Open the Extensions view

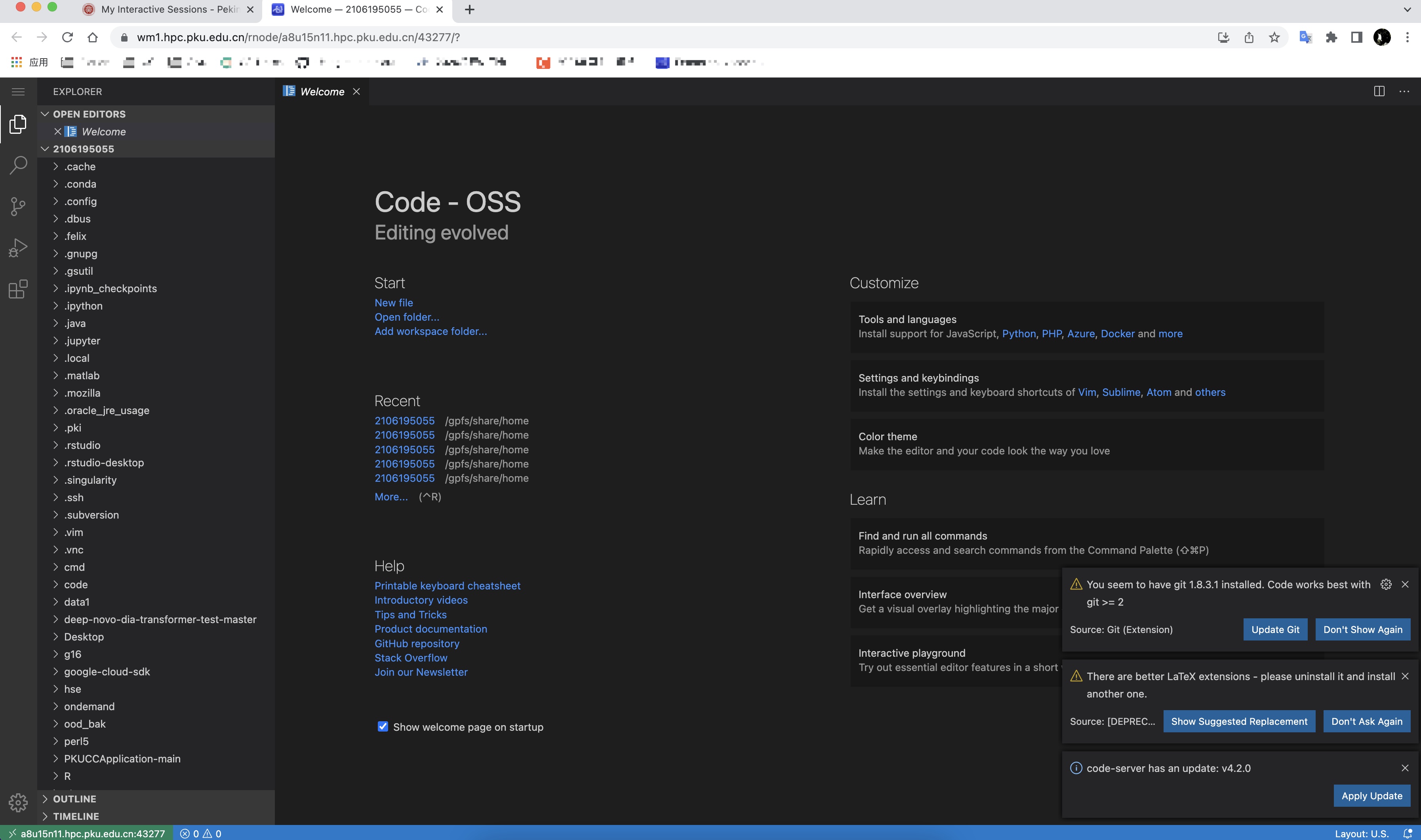(18, 289)
